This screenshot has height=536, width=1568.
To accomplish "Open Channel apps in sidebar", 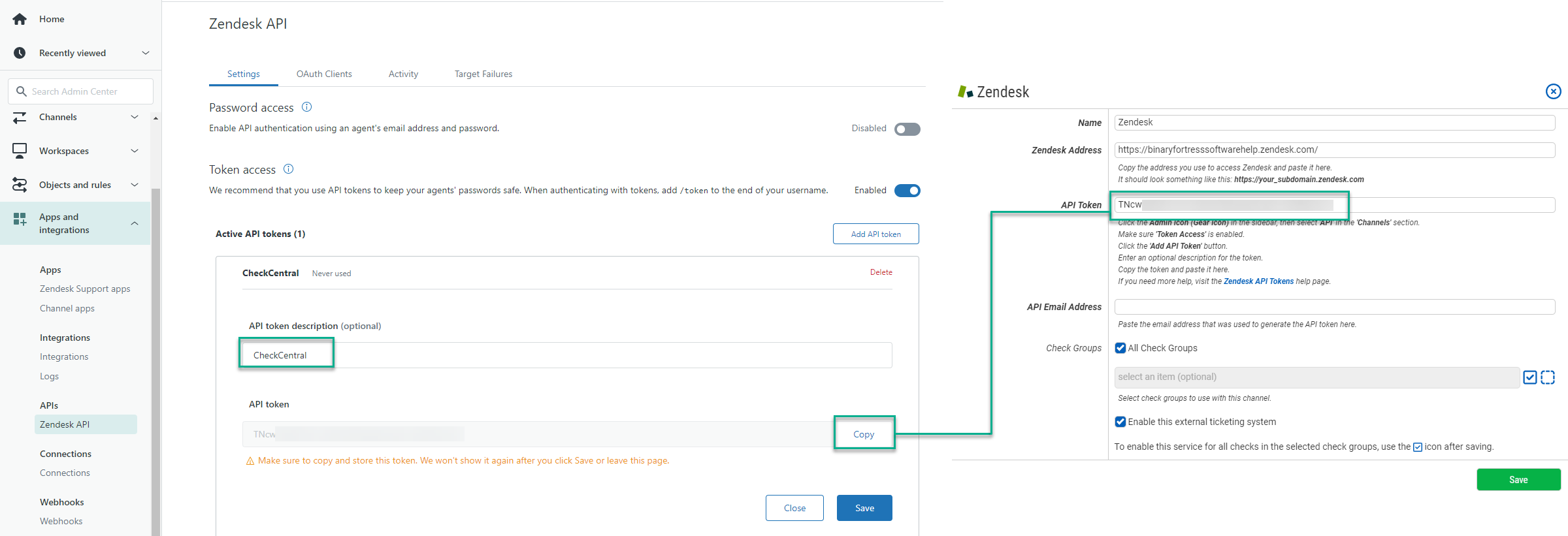I will point(67,308).
